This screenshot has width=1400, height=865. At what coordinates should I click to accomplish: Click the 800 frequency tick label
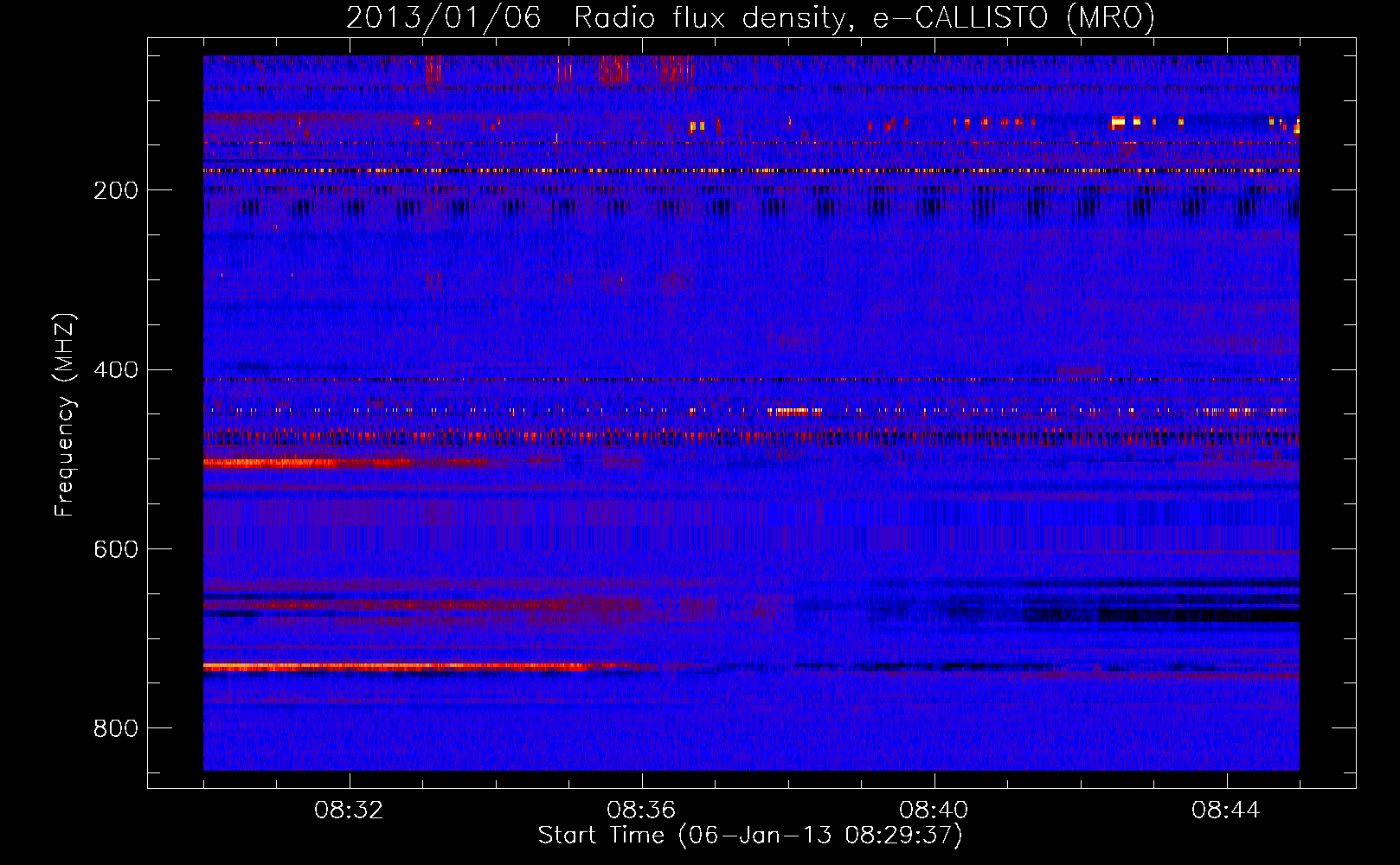pyautogui.click(x=116, y=728)
